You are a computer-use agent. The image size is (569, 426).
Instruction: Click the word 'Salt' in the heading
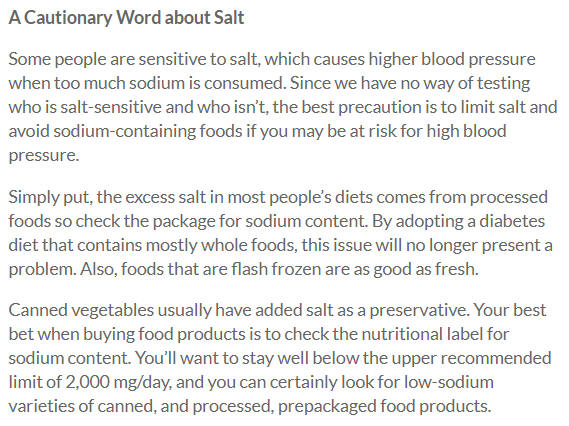click(229, 17)
